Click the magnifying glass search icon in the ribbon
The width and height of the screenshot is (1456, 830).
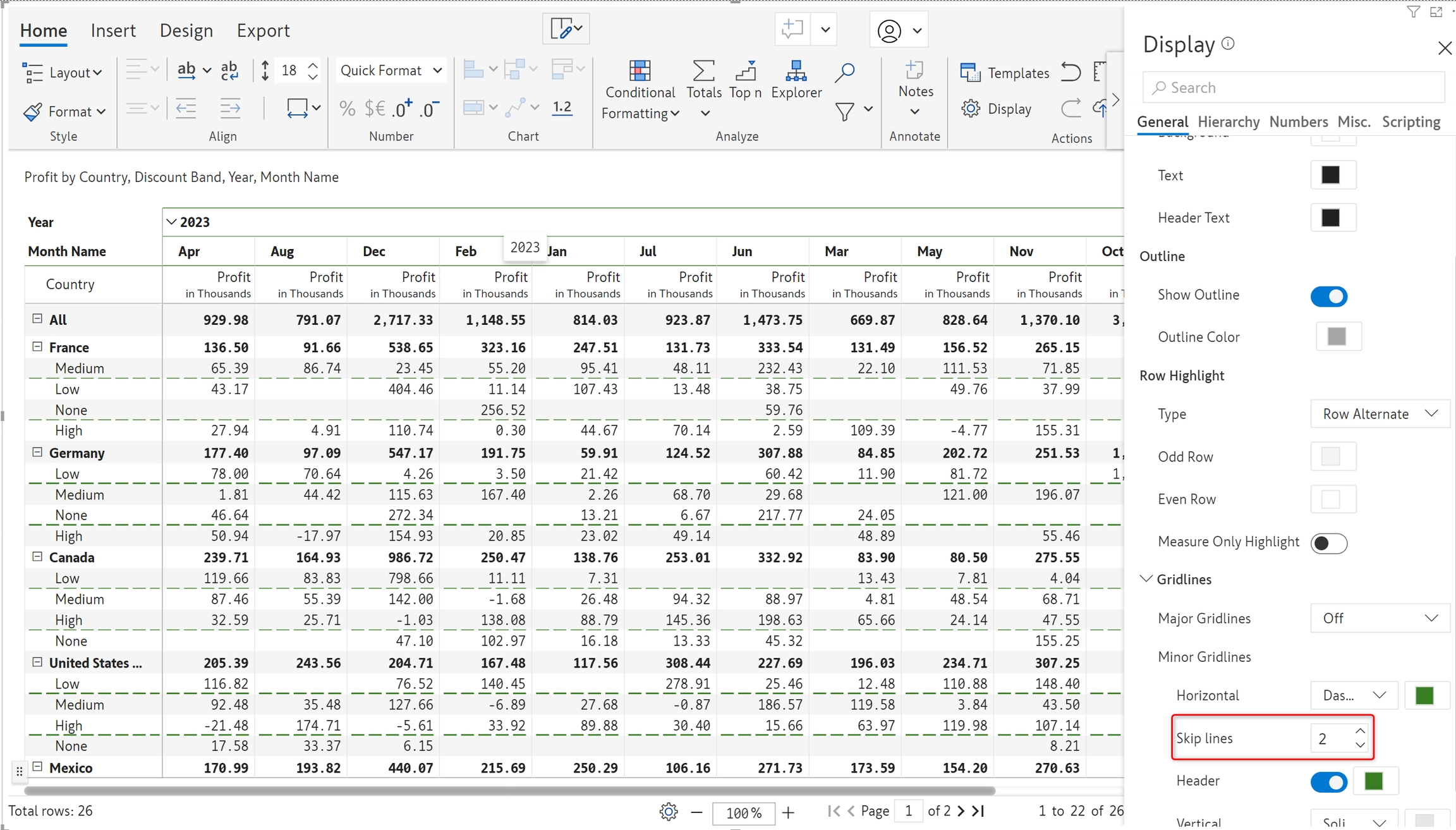(x=844, y=72)
